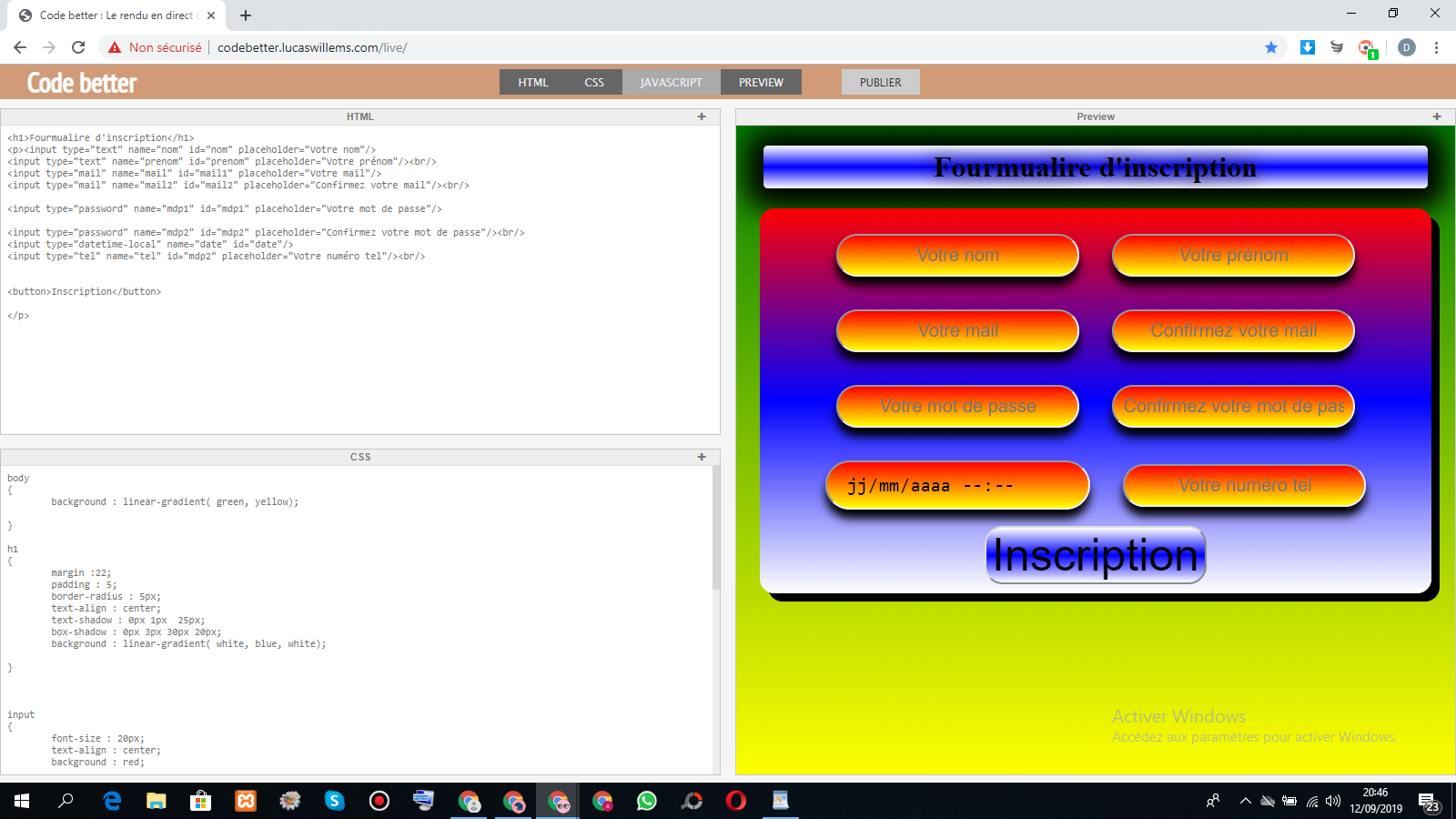
Task: Click the Inscription button in the preview
Action: click(1096, 555)
